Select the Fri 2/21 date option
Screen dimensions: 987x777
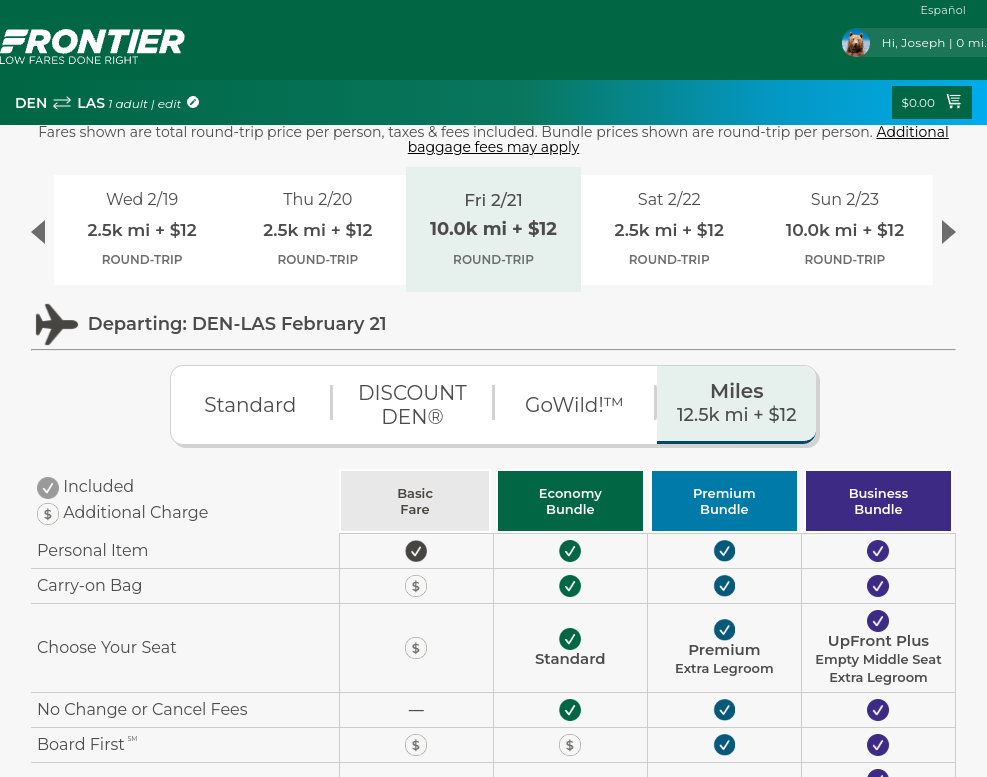click(x=493, y=229)
